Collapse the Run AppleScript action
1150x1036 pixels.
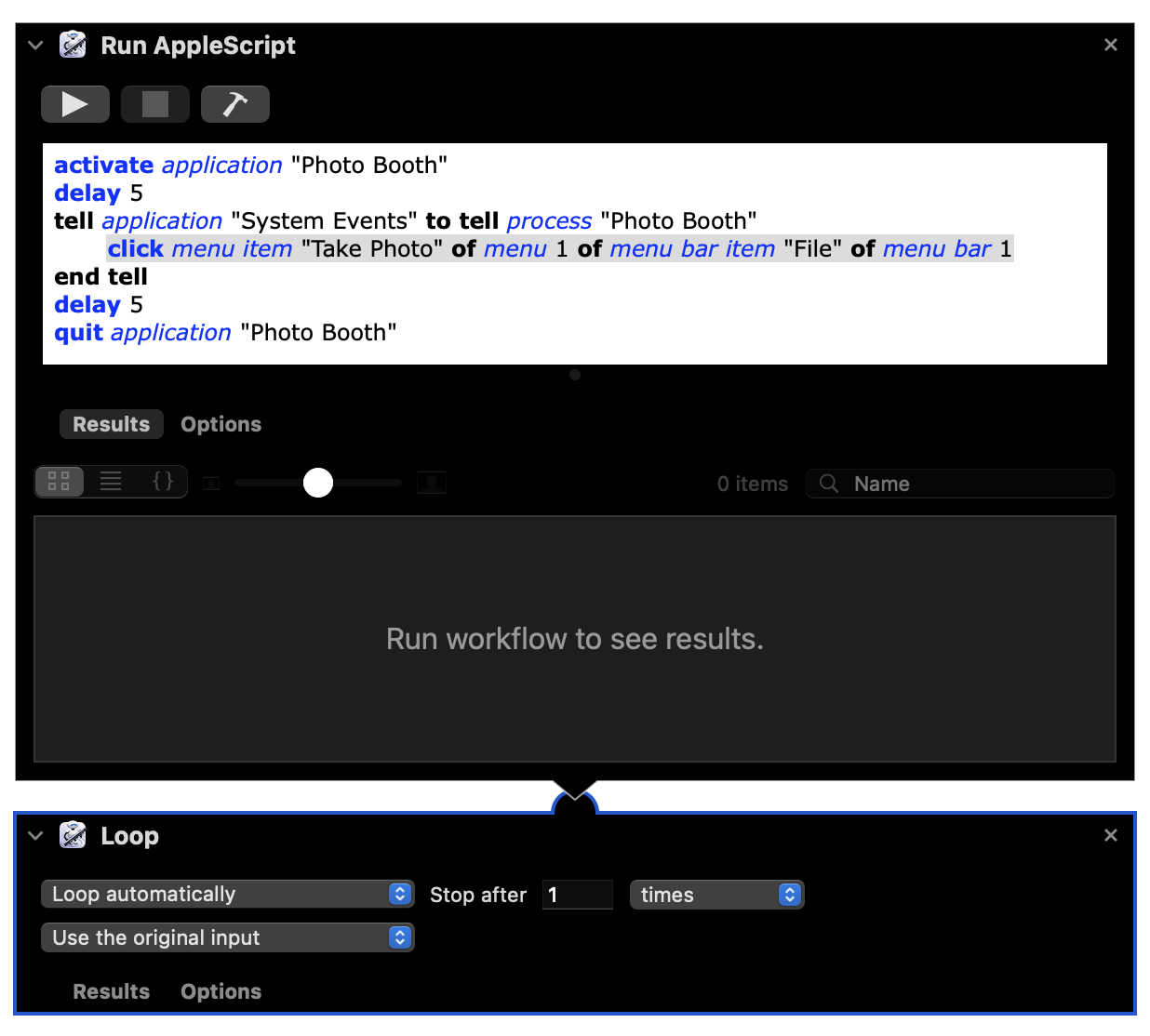coord(35,45)
